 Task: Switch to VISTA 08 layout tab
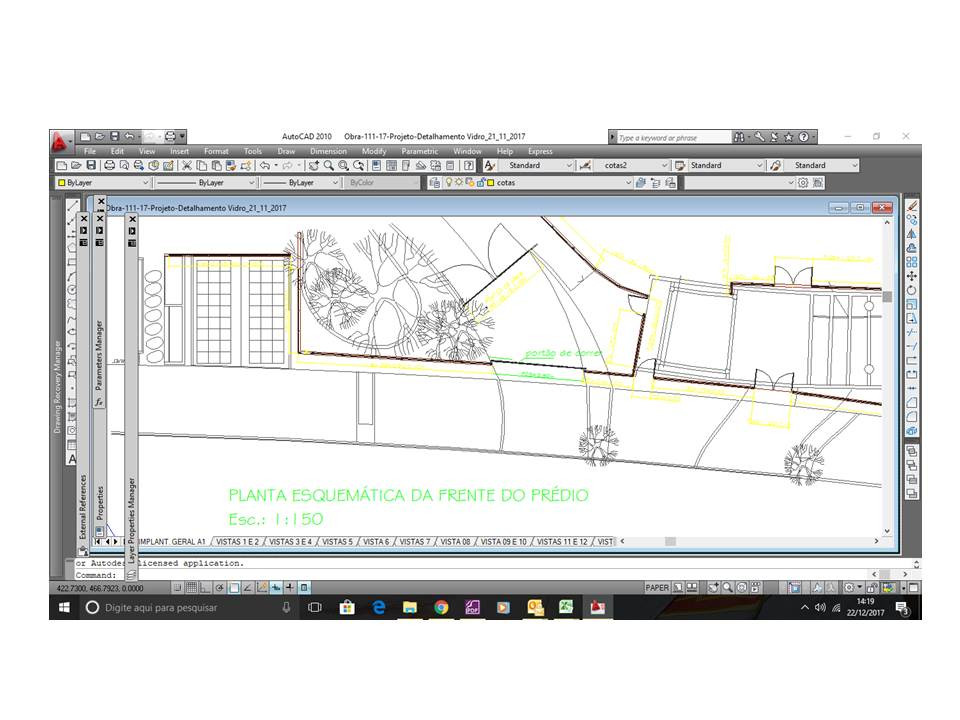tap(456, 542)
